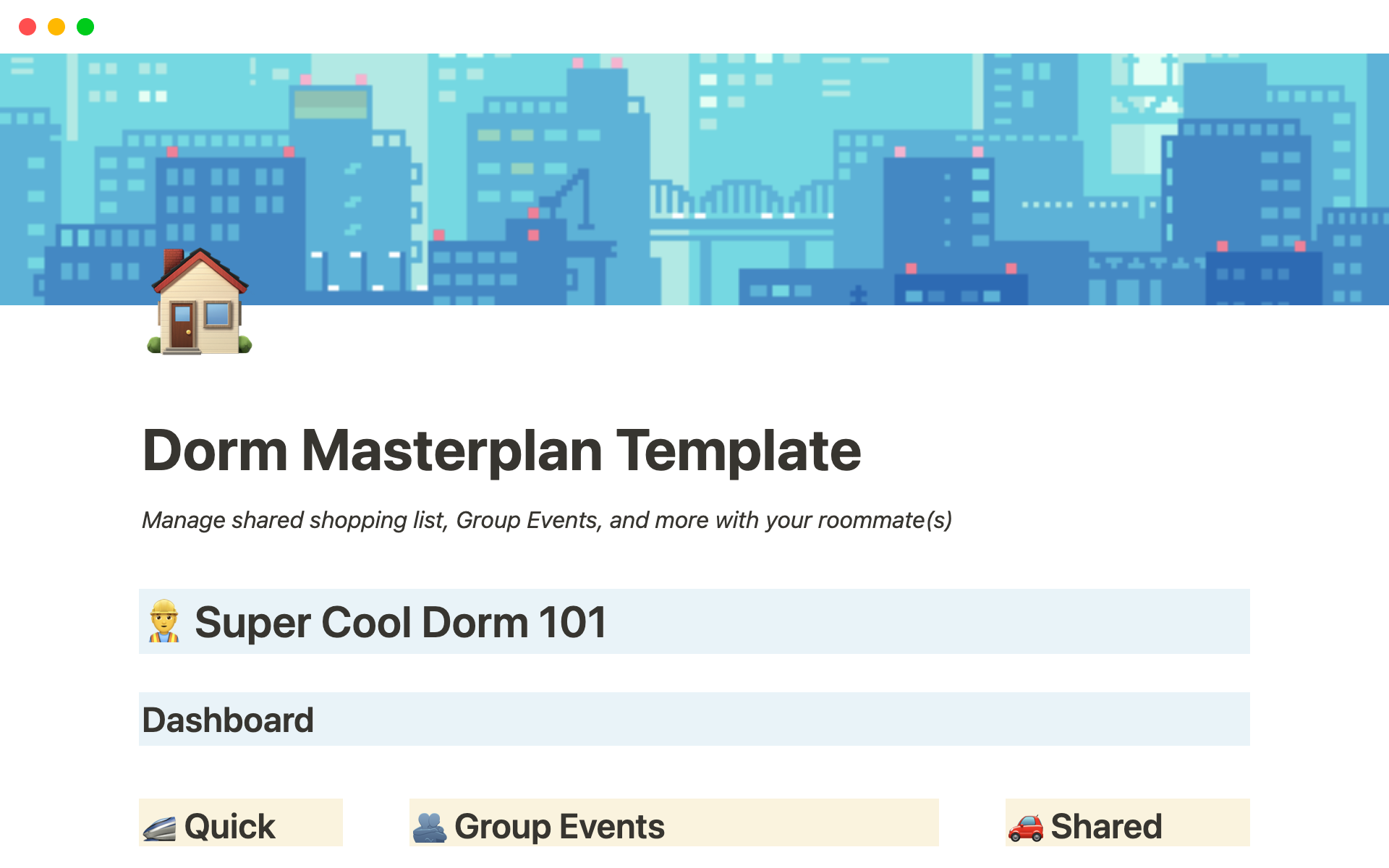The width and height of the screenshot is (1389, 868).
Task: Minimize the window with the yellow button
Action: coord(56,27)
